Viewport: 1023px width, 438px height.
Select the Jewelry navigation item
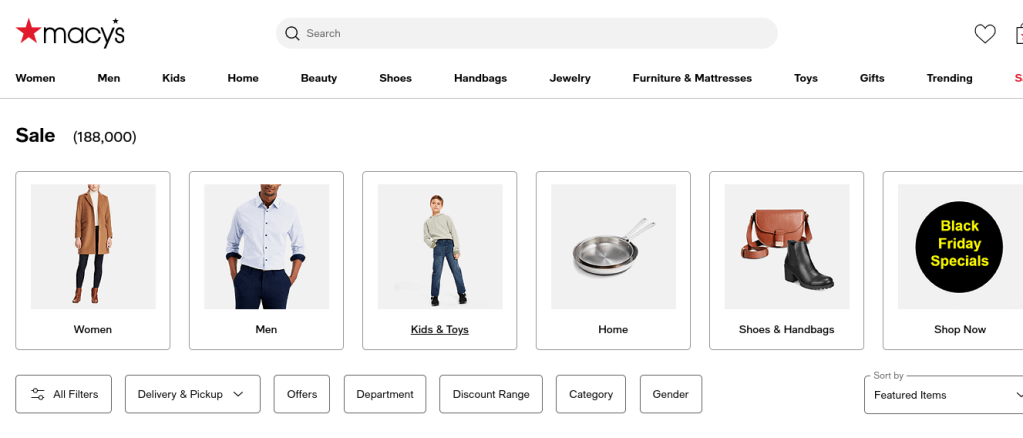click(570, 78)
